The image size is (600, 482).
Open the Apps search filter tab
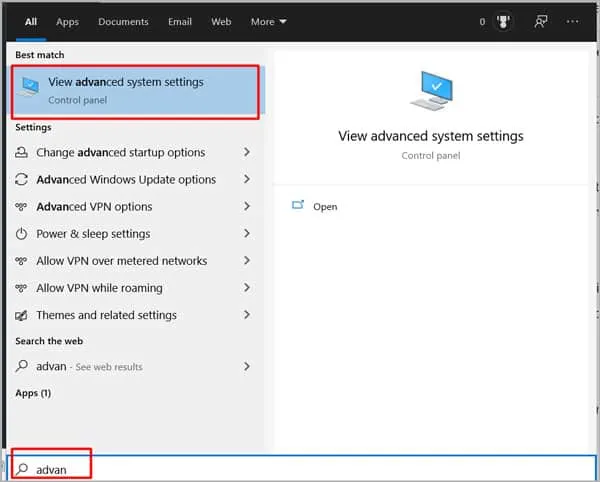pos(67,22)
